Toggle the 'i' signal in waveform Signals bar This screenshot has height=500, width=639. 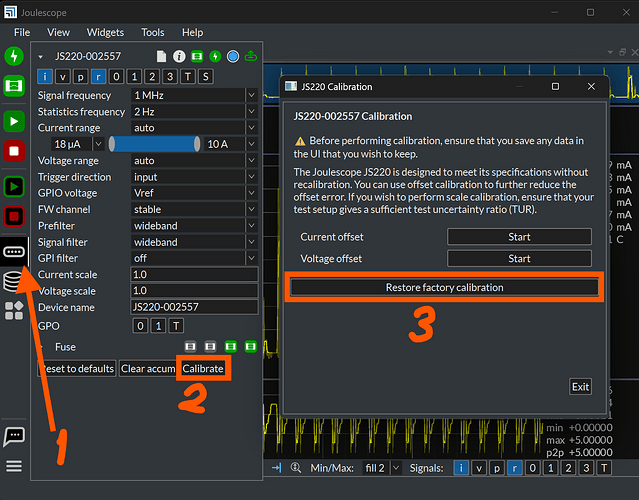[x=461, y=468]
